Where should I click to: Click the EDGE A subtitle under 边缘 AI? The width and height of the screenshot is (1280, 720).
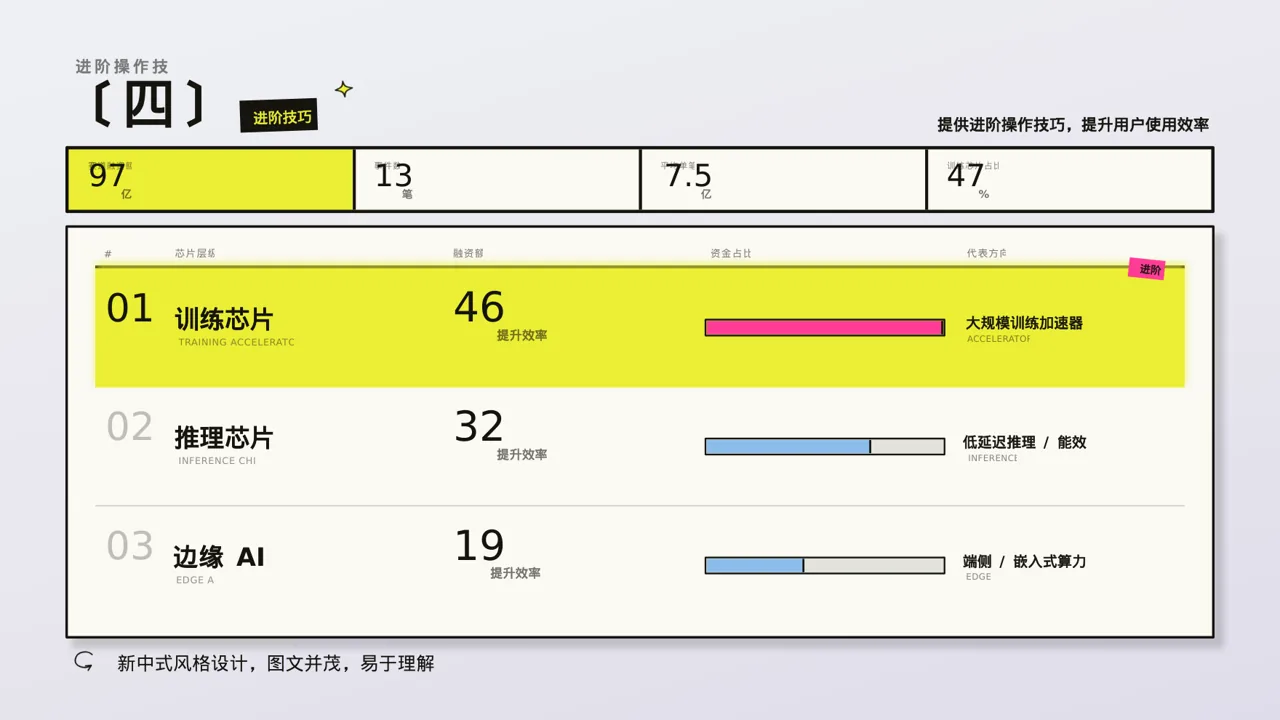[x=195, y=580]
